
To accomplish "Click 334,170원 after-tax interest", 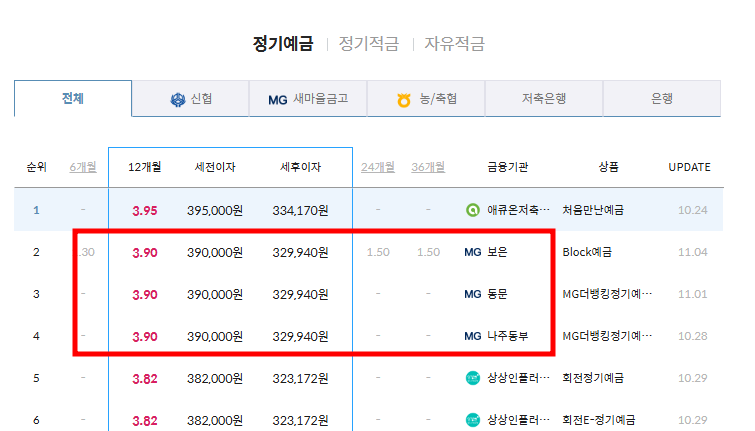I will [300, 210].
